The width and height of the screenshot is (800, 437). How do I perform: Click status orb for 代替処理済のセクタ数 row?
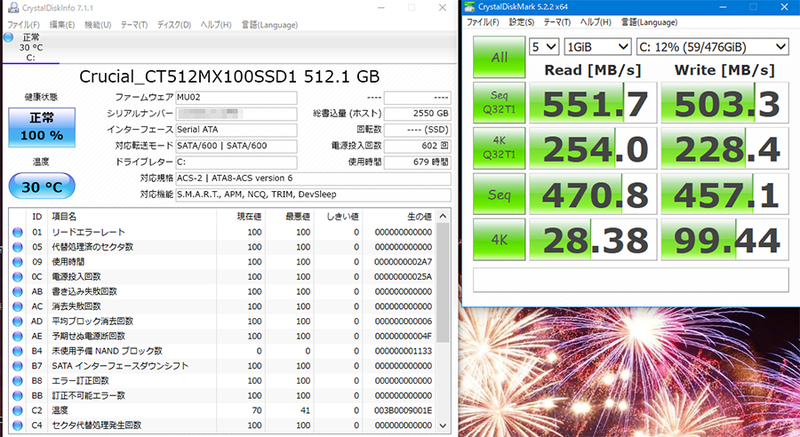click(x=17, y=247)
